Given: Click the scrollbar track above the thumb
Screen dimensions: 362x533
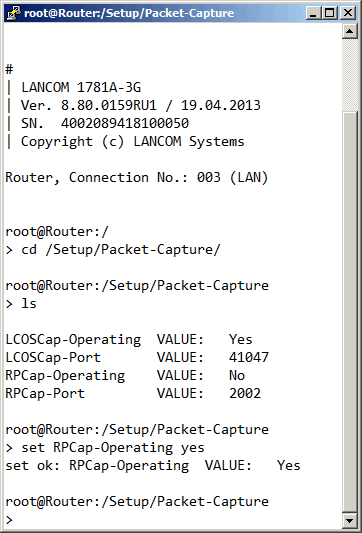Looking at the screenshot, I should (x=350, y=75).
